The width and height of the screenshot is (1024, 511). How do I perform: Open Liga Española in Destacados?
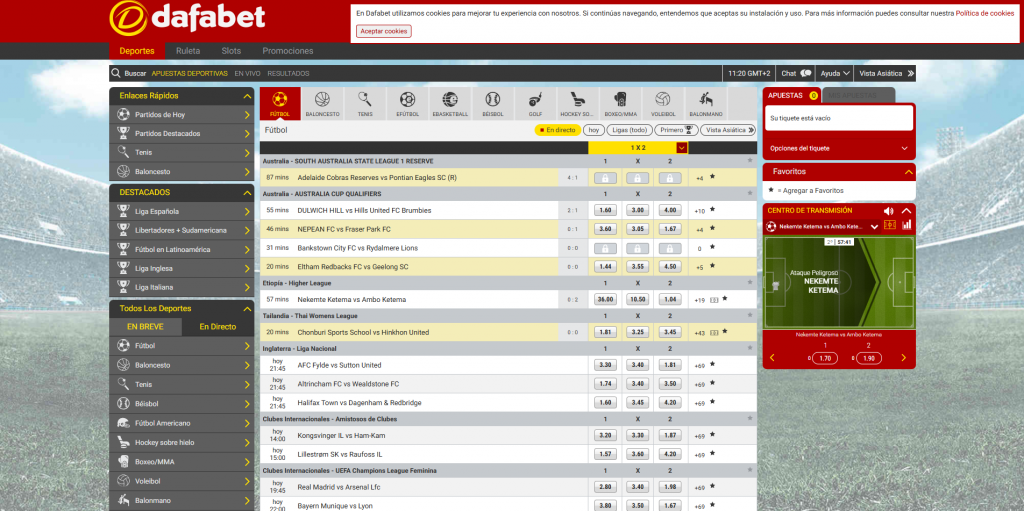coord(182,212)
